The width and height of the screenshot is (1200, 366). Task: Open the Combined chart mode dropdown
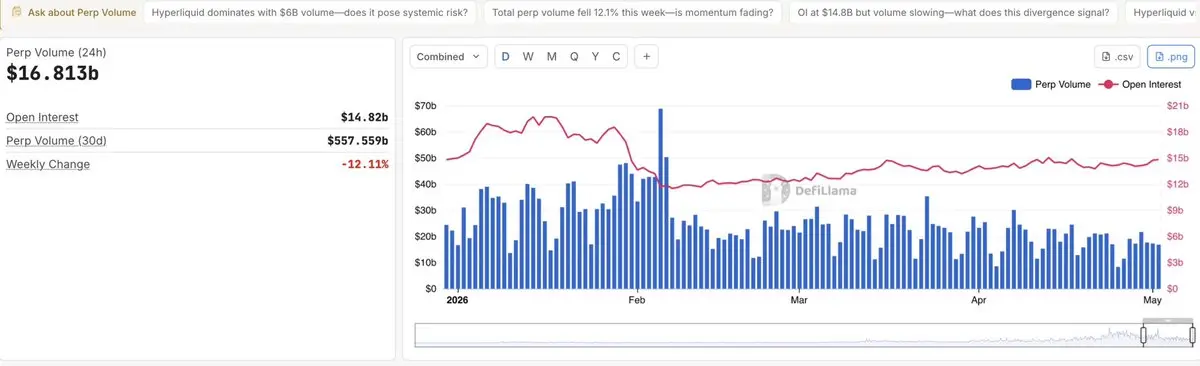(x=449, y=57)
